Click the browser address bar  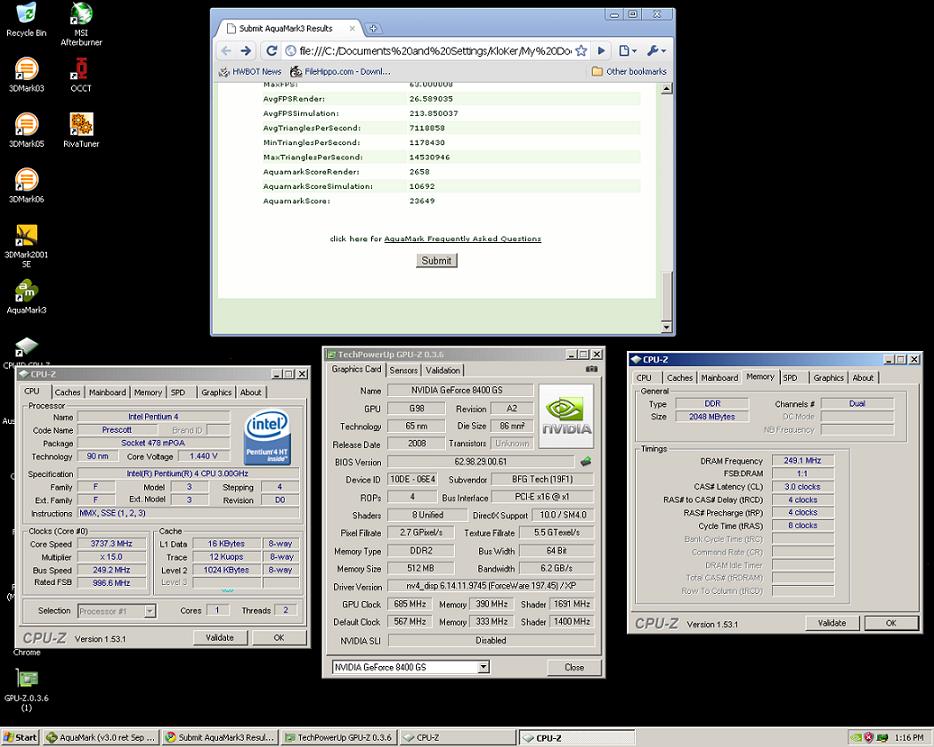pyautogui.click(x=434, y=51)
